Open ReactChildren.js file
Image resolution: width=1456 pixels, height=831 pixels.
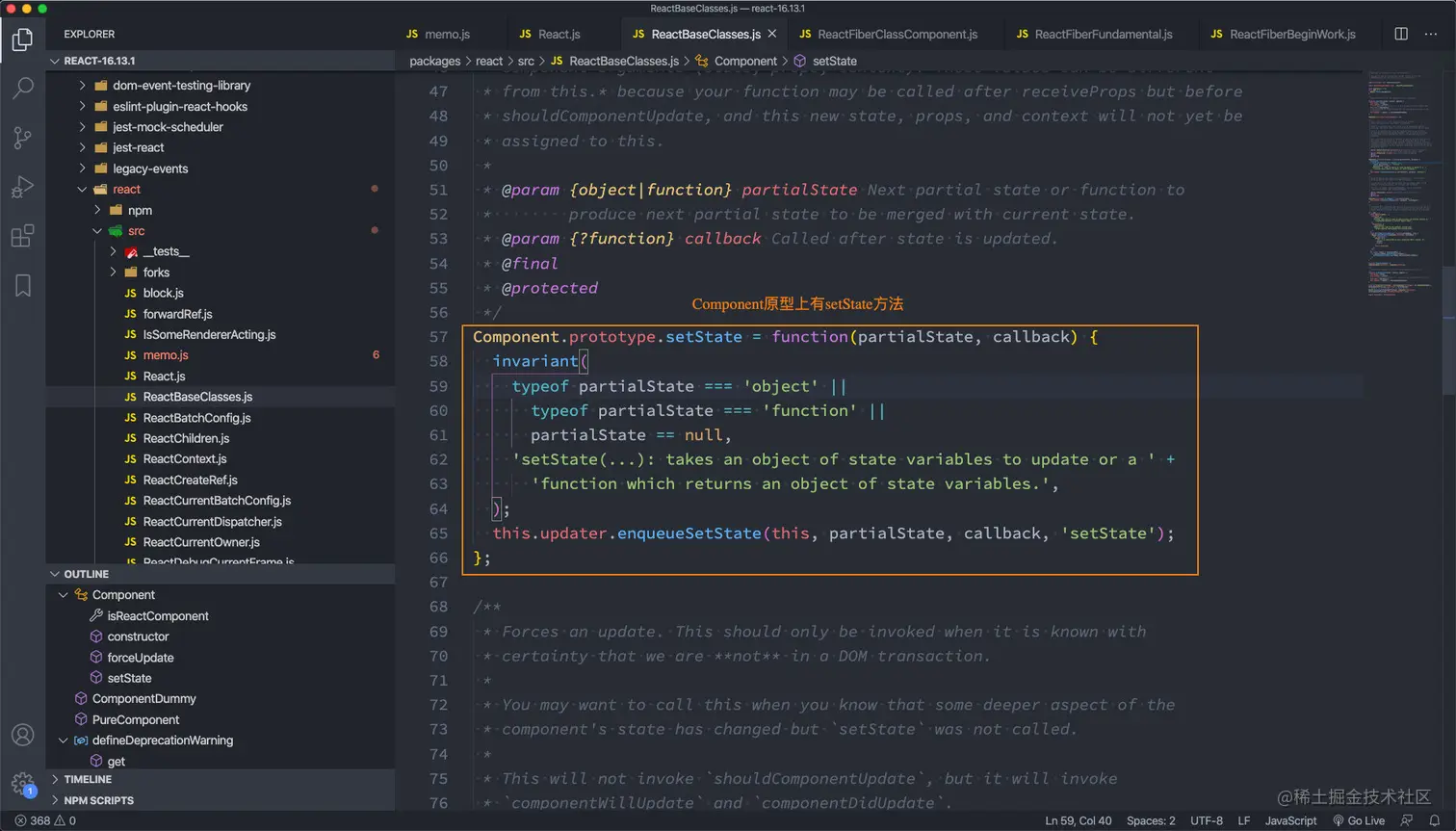point(186,438)
